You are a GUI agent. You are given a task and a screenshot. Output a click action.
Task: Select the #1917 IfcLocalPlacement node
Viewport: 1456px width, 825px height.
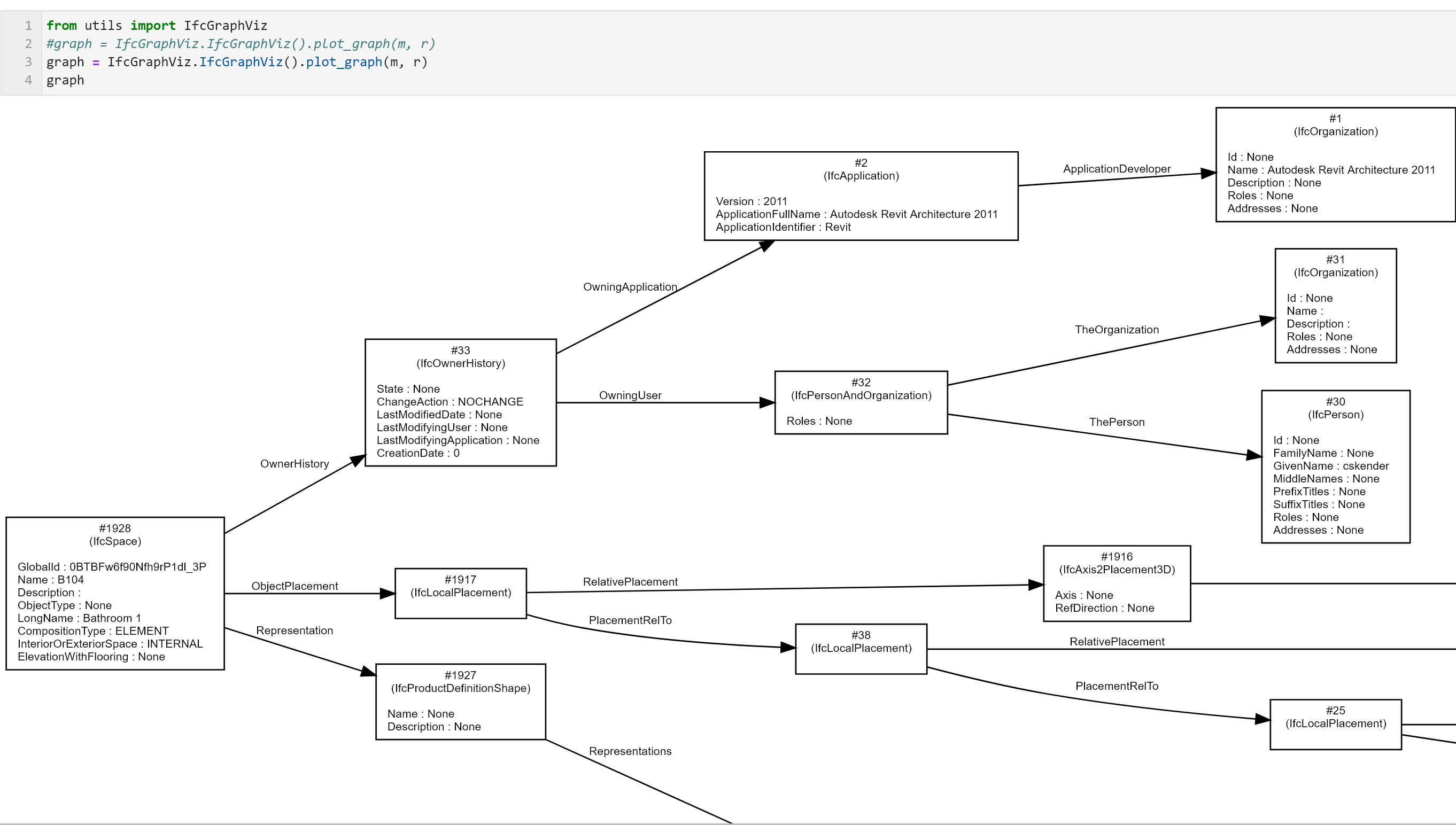tap(460, 593)
